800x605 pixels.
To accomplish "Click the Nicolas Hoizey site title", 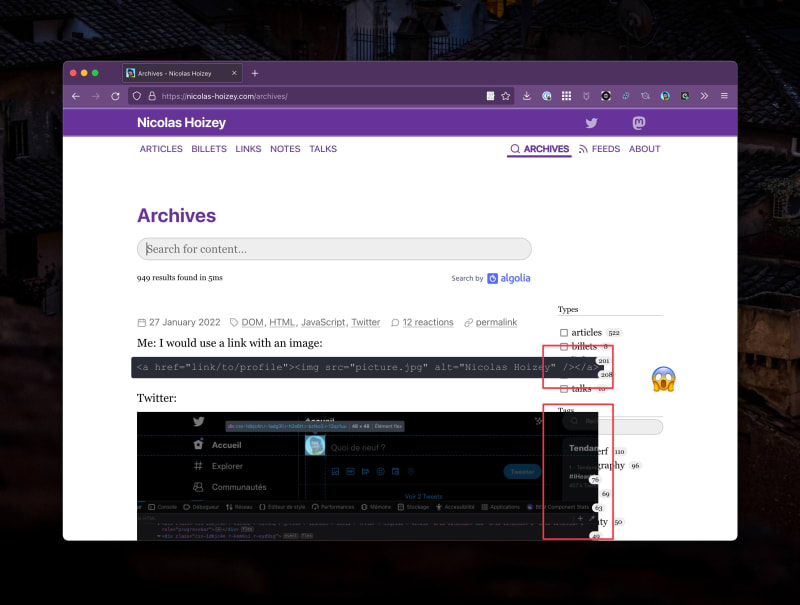I will (x=181, y=123).
